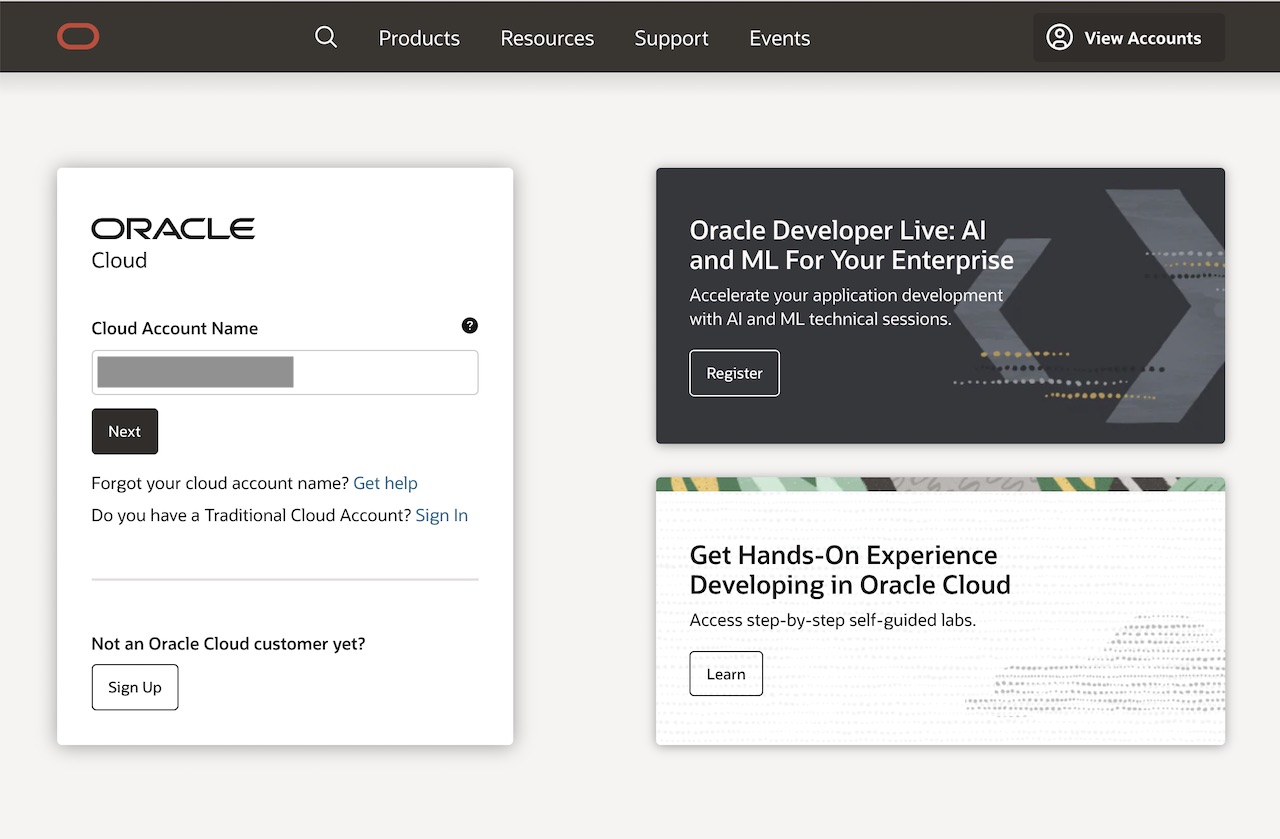Go to the Events menu item
This screenshot has height=839, width=1280.
coord(779,38)
